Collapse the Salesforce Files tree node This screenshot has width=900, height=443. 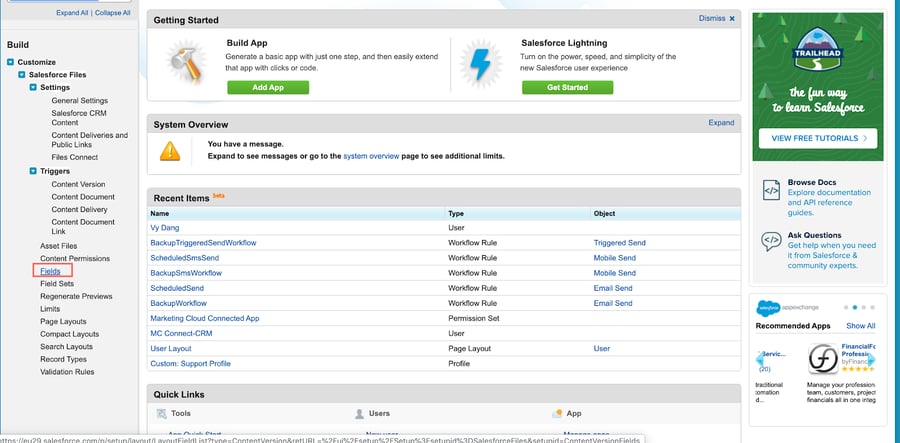click(22, 75)
